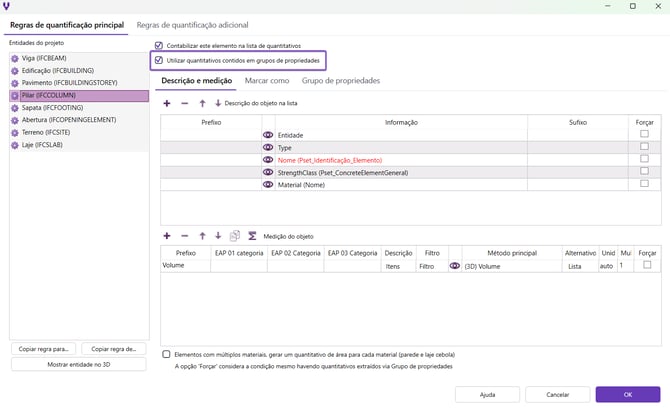Click the gear icon beside Viga (IFCBEAM)

15,59
